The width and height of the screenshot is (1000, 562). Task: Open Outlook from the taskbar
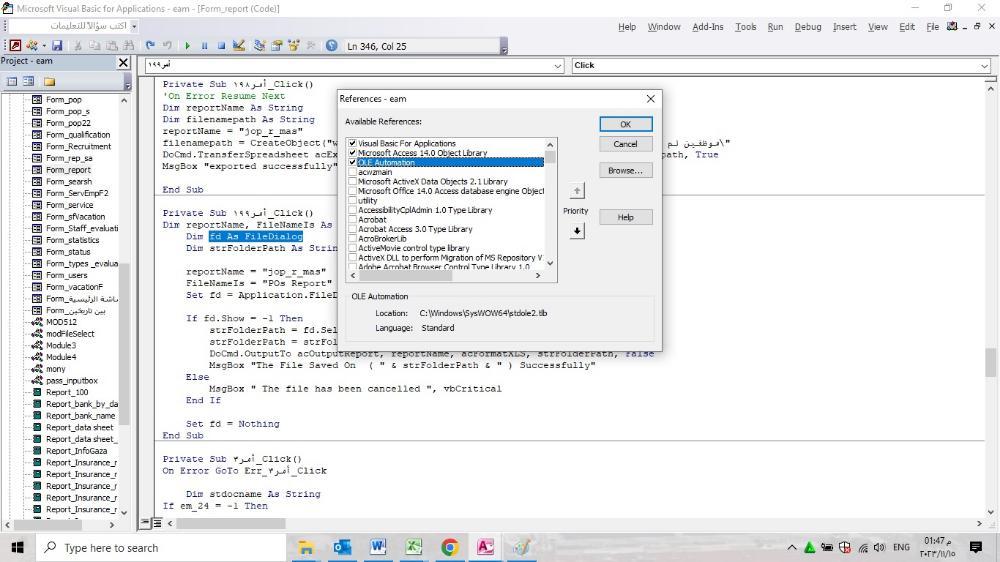[342, 547]
